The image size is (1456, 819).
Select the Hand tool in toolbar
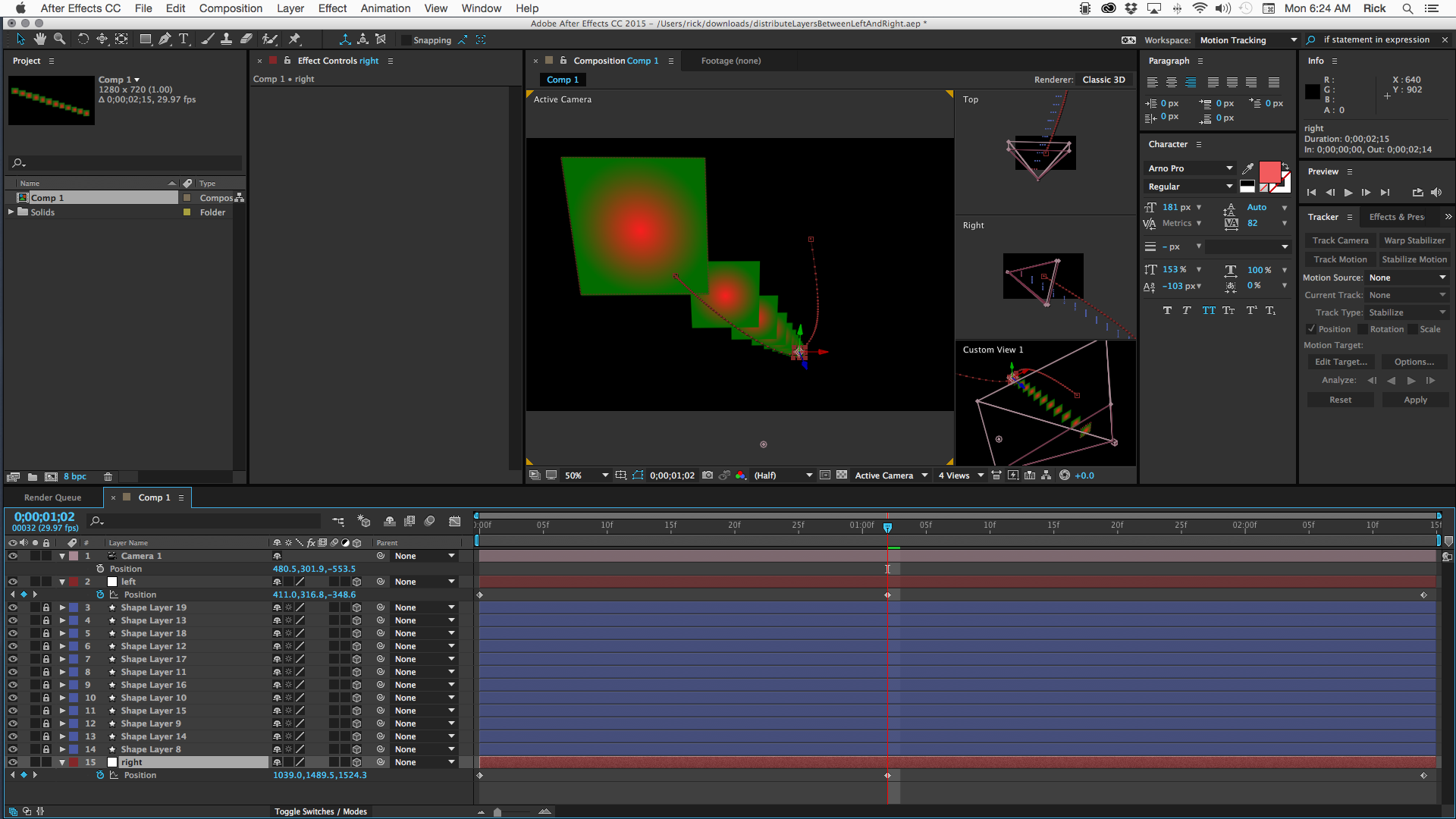click(x=39, y=39)
